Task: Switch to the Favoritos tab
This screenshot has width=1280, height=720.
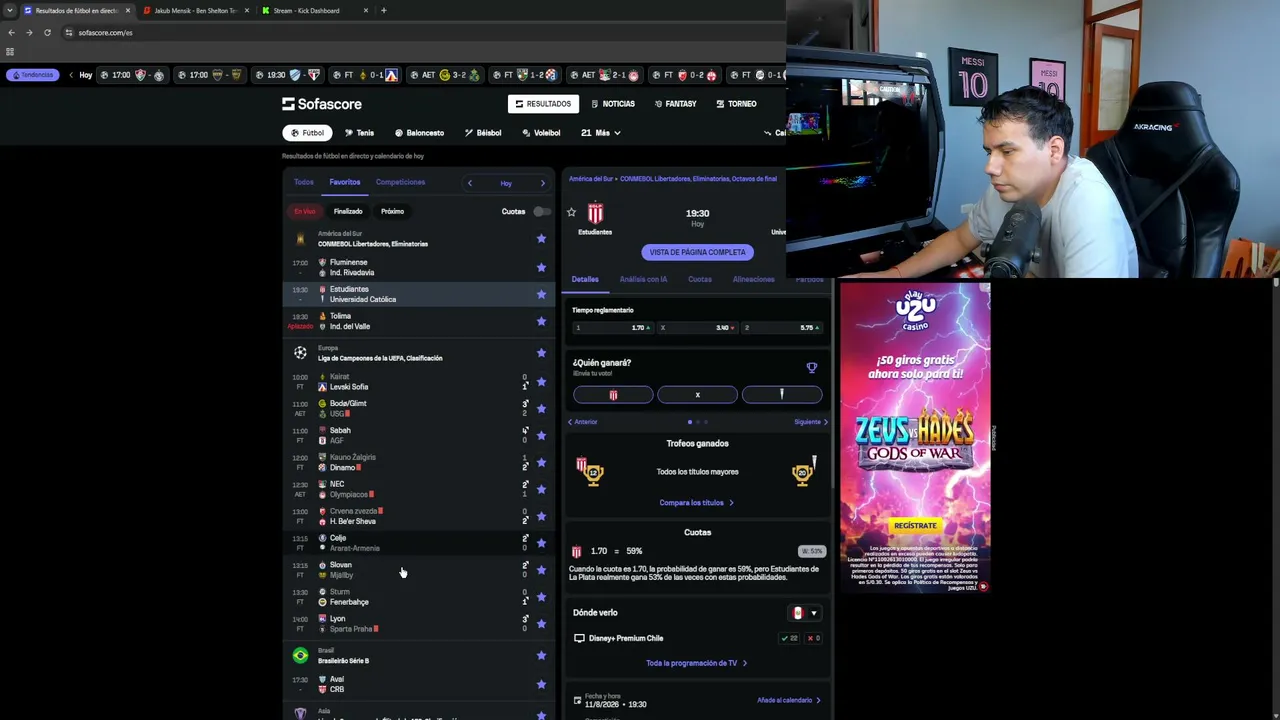Action: coord(345,182)
